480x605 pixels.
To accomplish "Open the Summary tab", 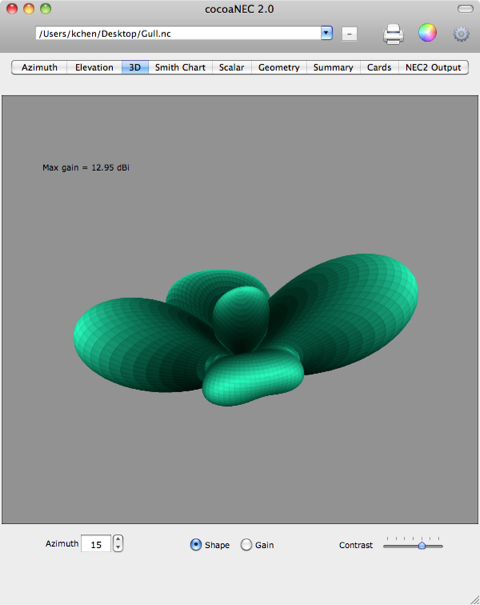I will [x=333, y=67].
